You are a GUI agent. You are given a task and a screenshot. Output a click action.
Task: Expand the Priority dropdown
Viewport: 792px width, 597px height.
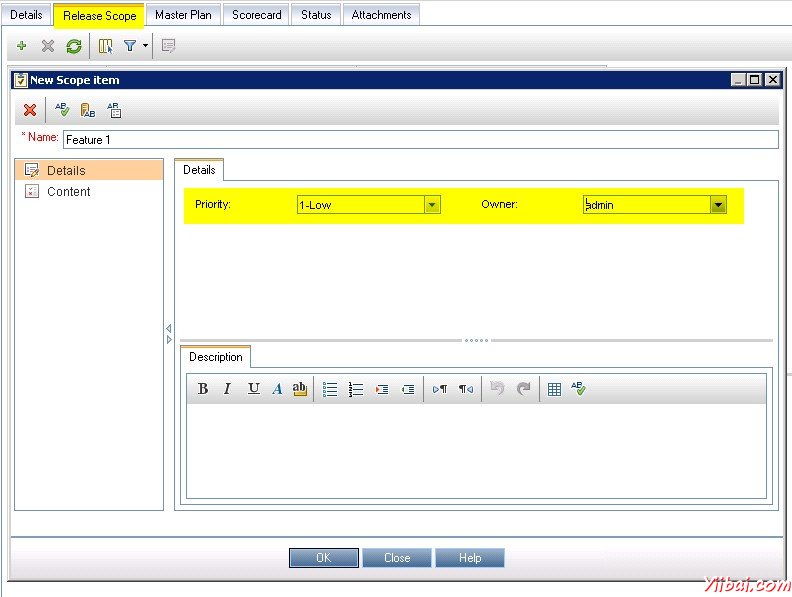[x=432, y=205]
